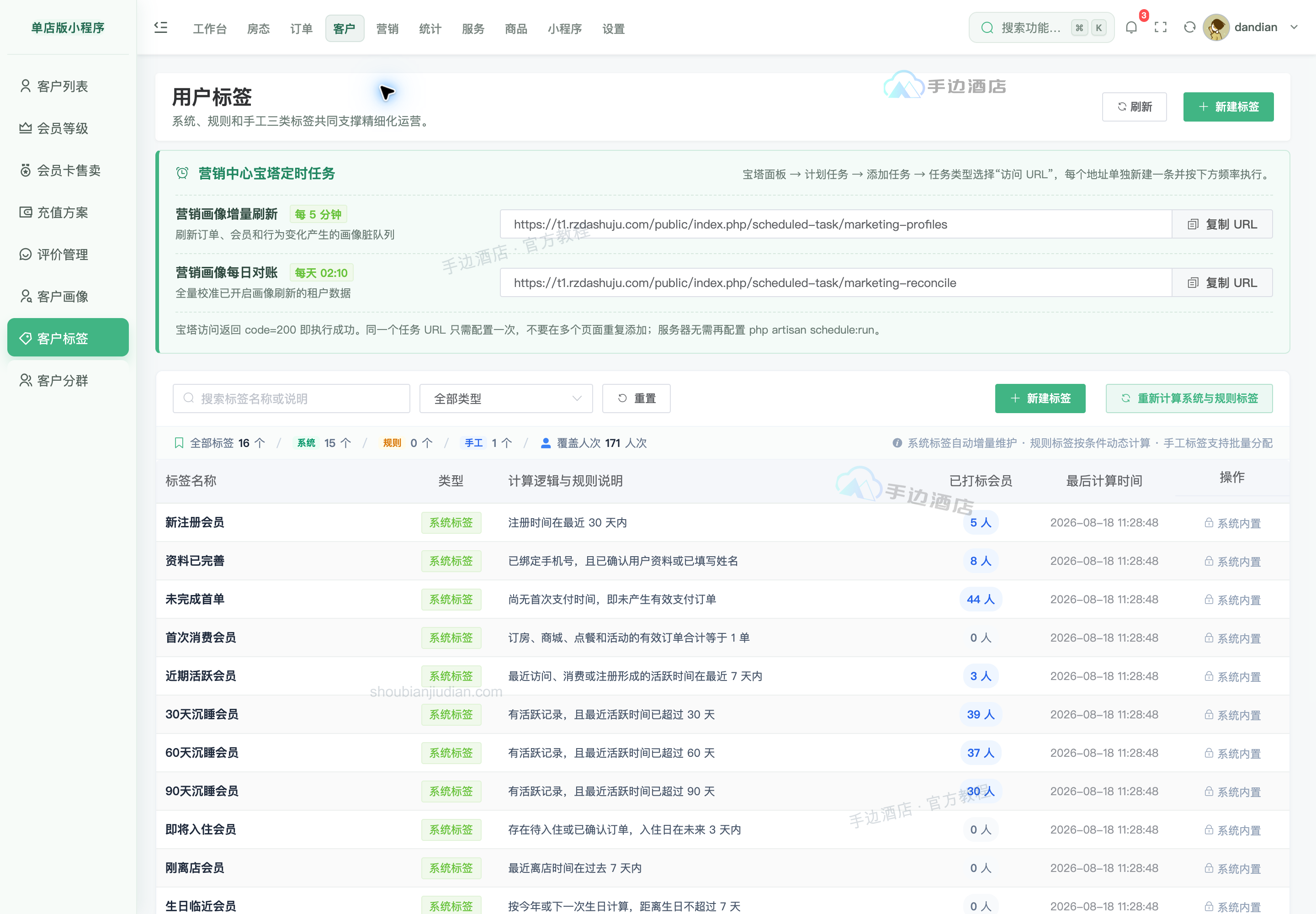Click 重新计算系统与规则标签 button

1189,399
